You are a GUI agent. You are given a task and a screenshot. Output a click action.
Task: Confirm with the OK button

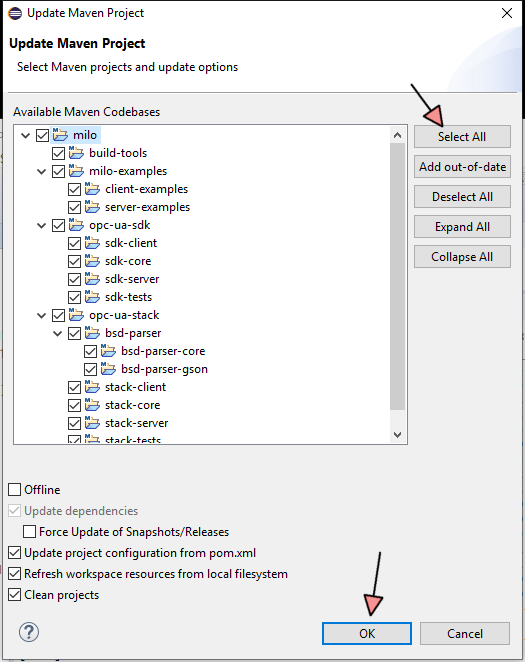367,633
